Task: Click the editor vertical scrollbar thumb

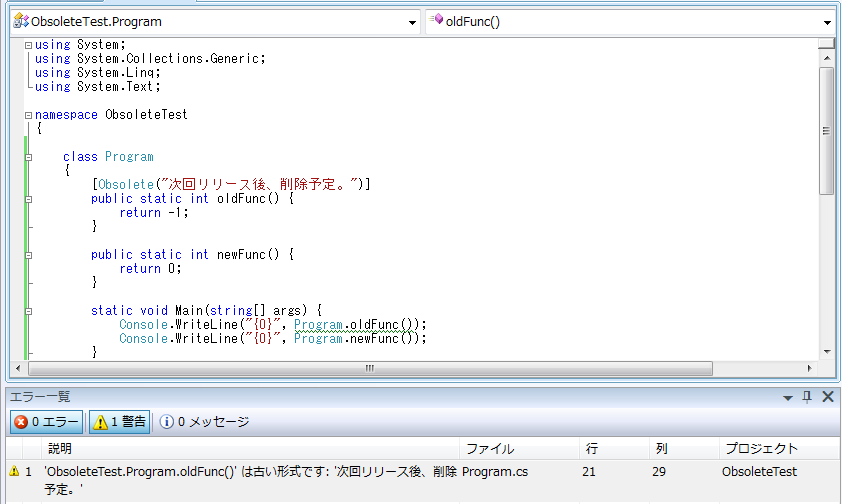Action: click(826, 131)
